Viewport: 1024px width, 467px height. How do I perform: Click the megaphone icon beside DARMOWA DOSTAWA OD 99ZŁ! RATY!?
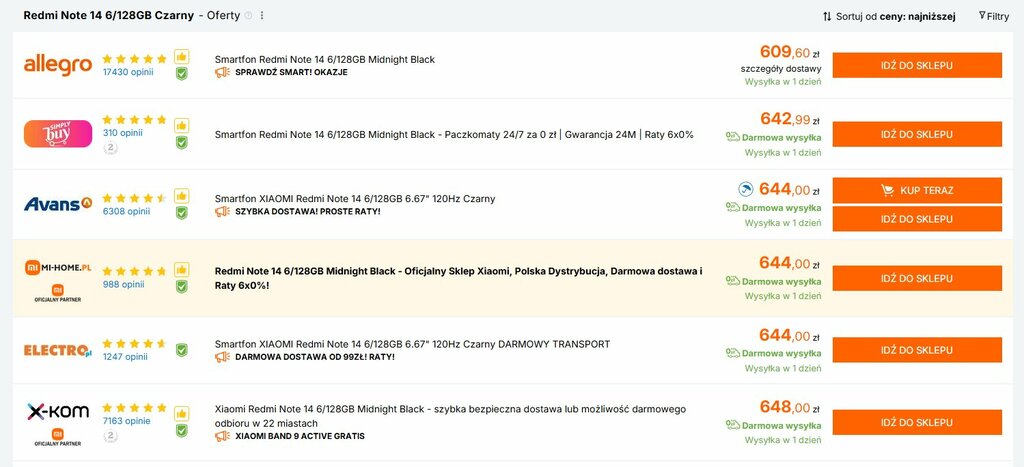coord(222,357)
